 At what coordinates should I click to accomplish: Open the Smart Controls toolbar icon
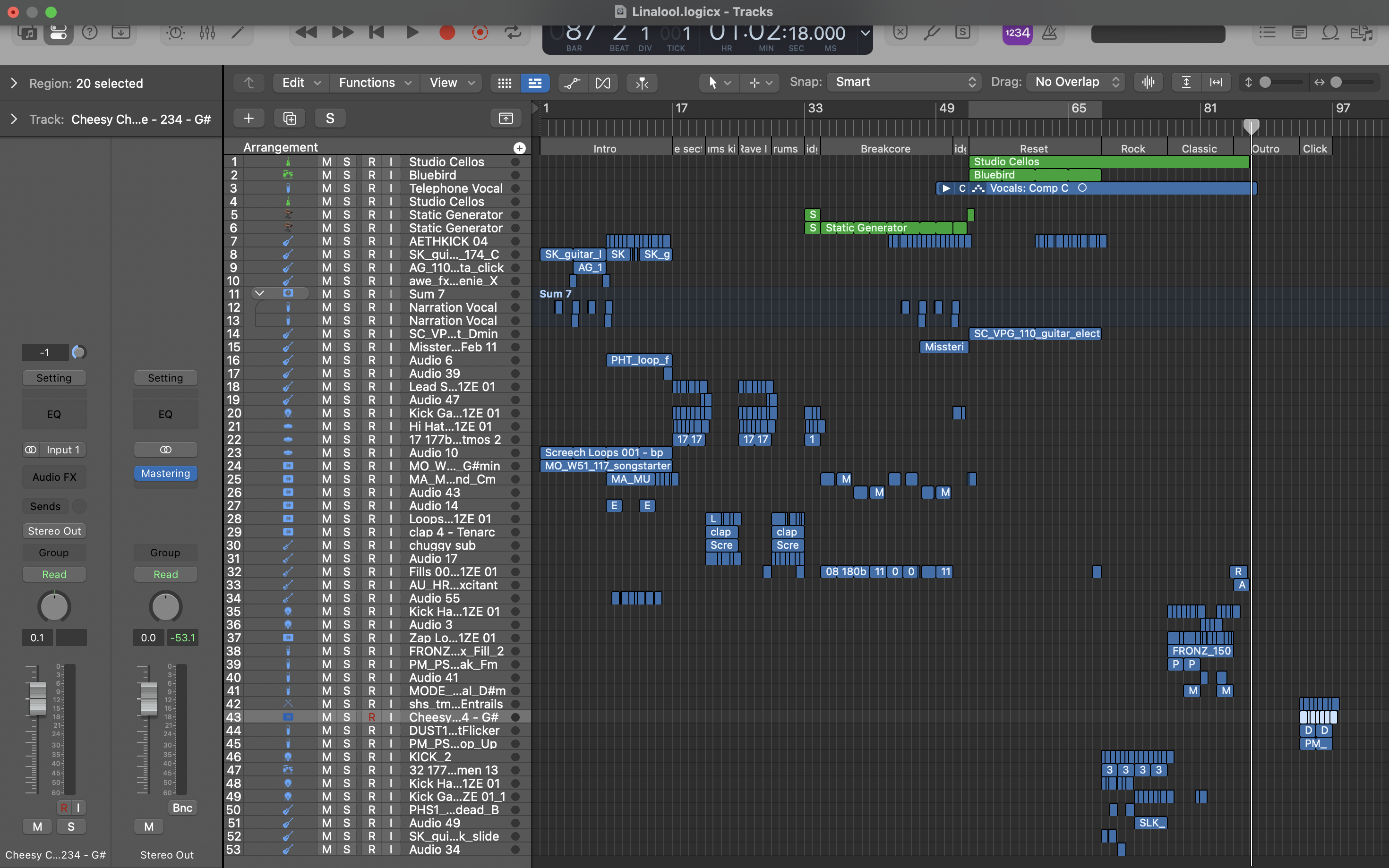[175, 33]
